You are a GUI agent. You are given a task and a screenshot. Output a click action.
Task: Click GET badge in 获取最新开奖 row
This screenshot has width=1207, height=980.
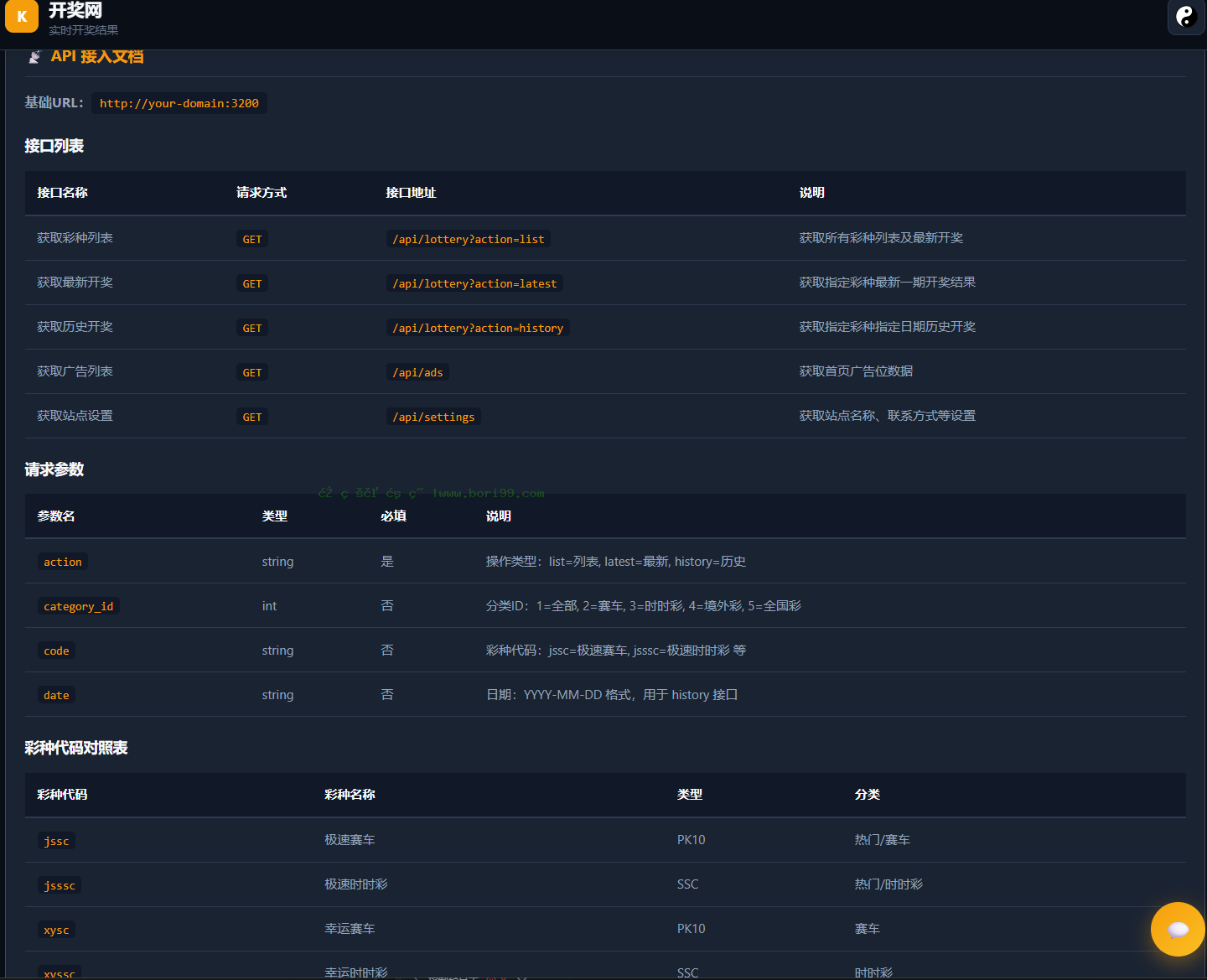click(x=252, y=283)
